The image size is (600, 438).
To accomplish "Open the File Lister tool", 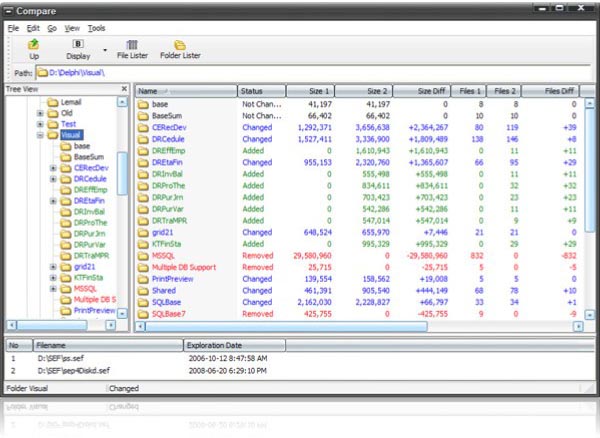I will tap(131, 46).
